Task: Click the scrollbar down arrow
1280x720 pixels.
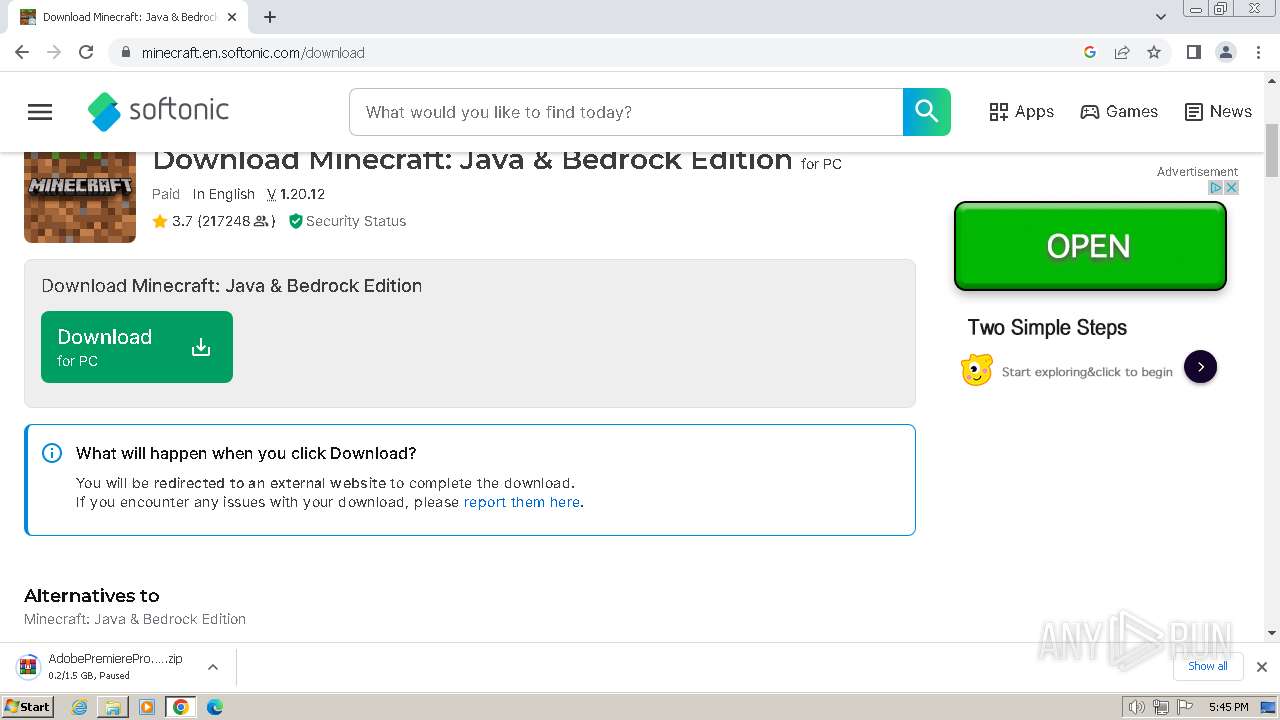Action: (x=1272, y=633)
